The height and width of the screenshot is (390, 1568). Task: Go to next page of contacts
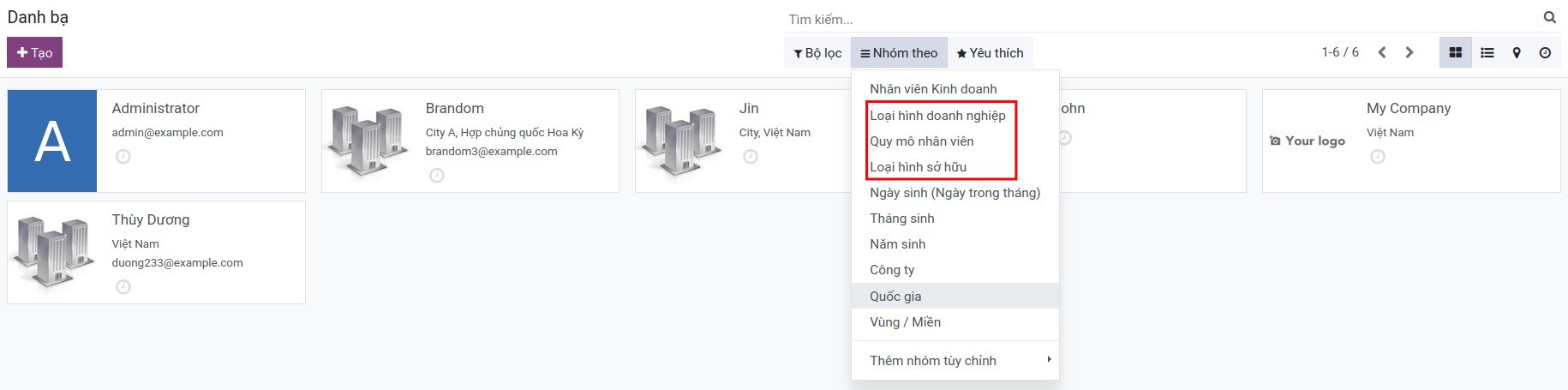(x=1409, y=52)
